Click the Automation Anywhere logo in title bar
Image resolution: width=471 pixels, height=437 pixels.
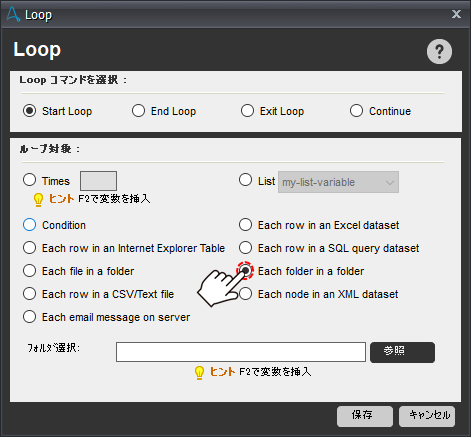coord(13,15)
